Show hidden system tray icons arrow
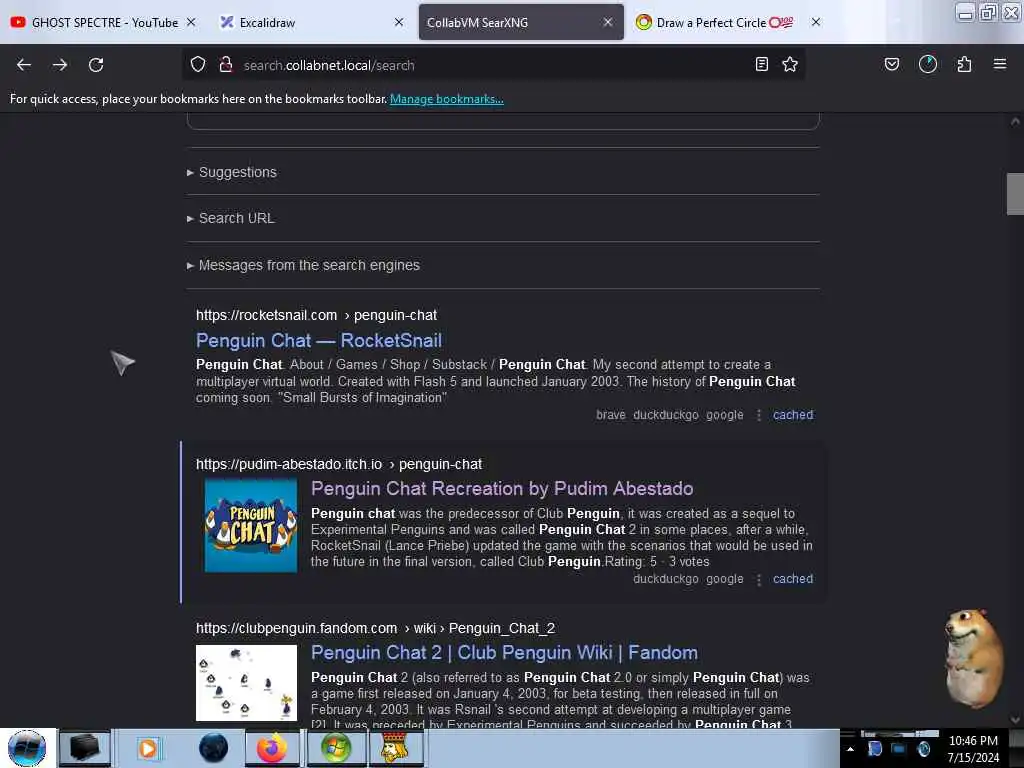Viewport: 1024px width, 768px height. (850, 749)
